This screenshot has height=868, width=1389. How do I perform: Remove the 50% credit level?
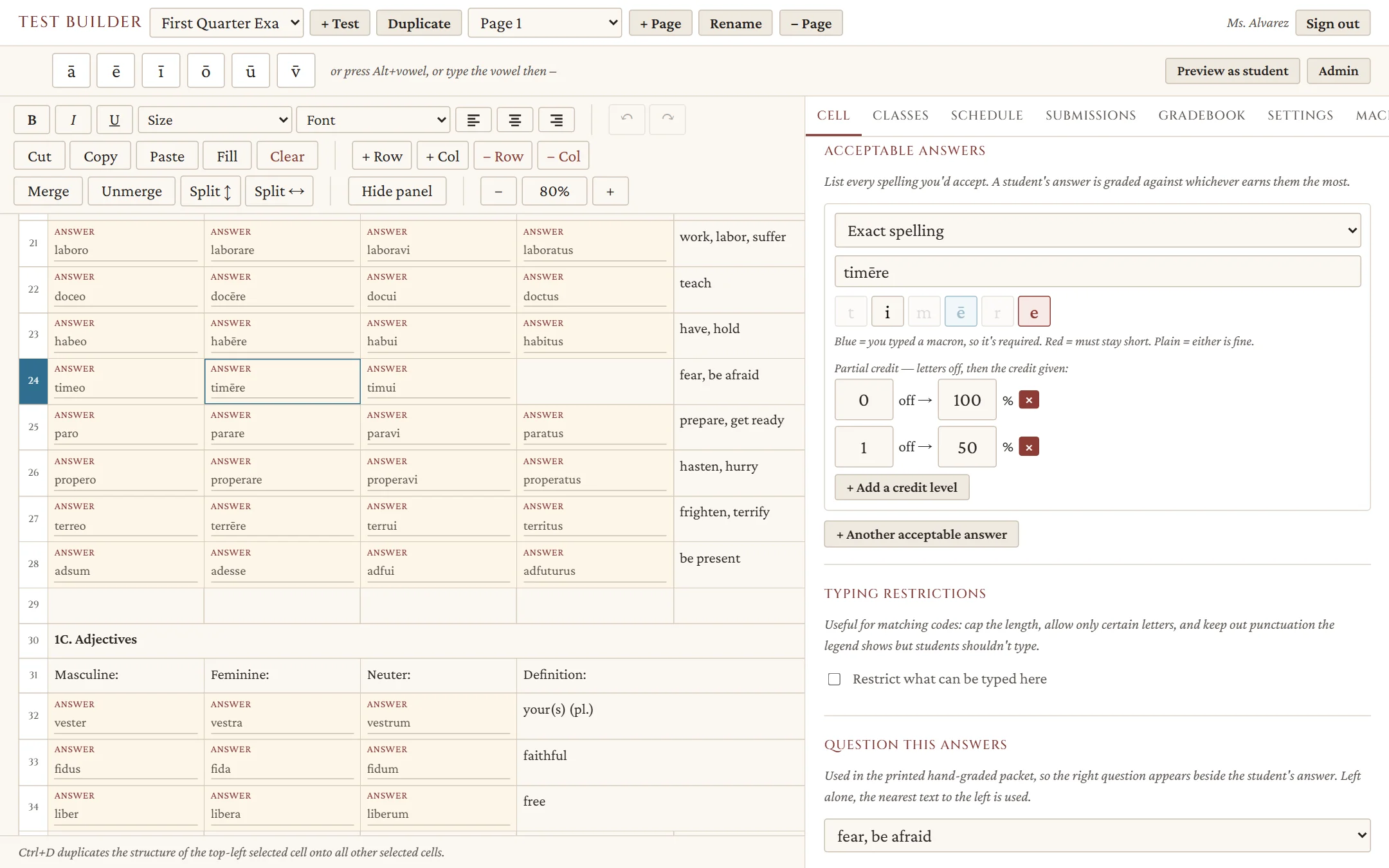(x=1029, y=447)
